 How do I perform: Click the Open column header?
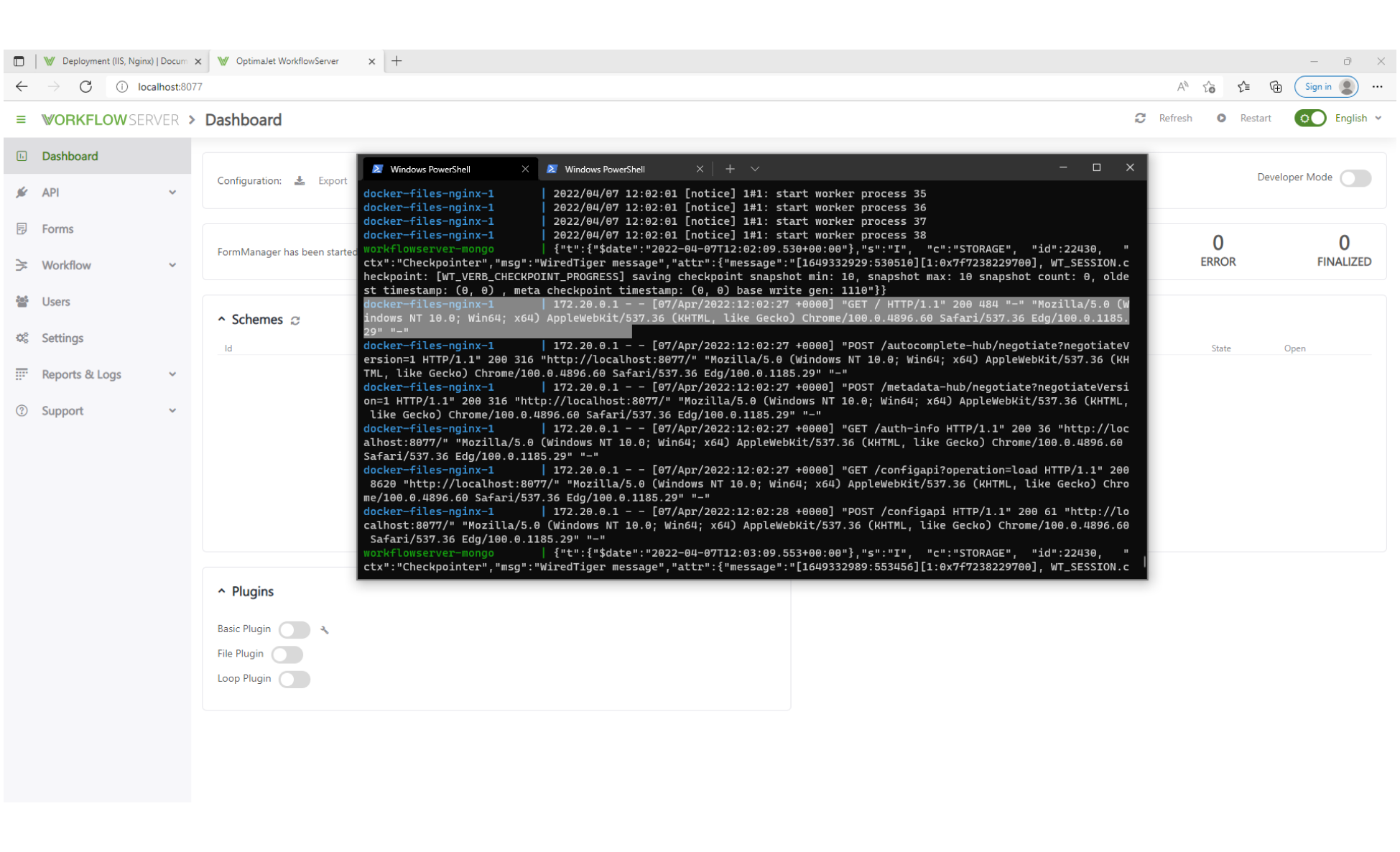[x=1294, y=348]
